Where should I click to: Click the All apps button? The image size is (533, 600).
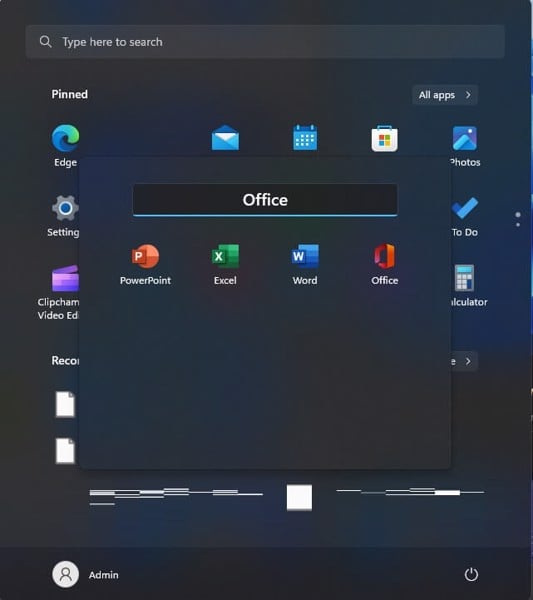(445, 95)
